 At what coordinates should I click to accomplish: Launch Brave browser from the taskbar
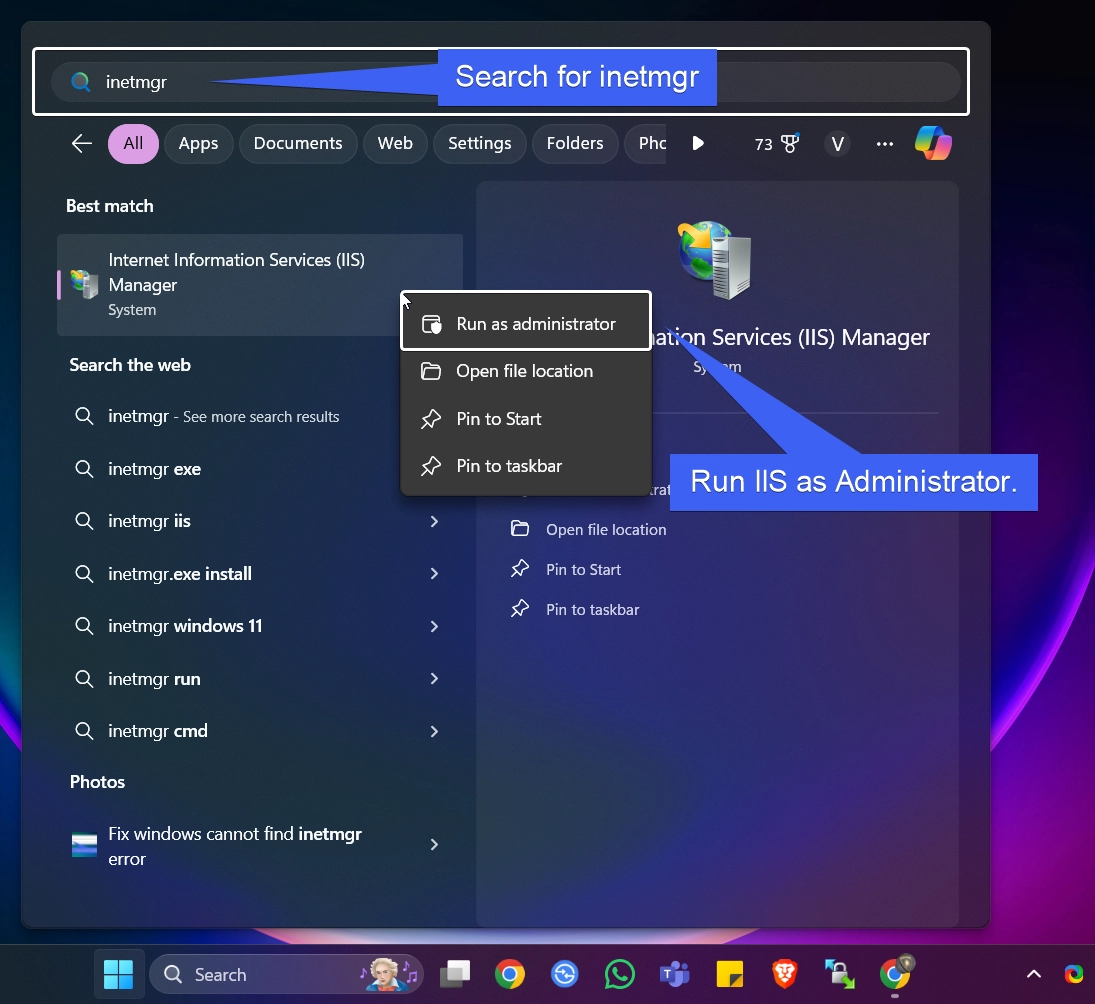pyautogui.click(x=785, y=974)
